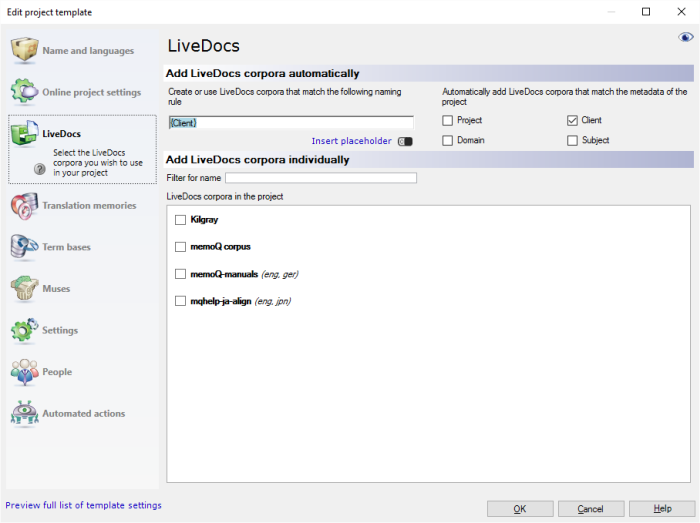The width and height of the screenshot is (700, 523).
Task: Click the Term bases icon
Action: click(x=25, y=247)
